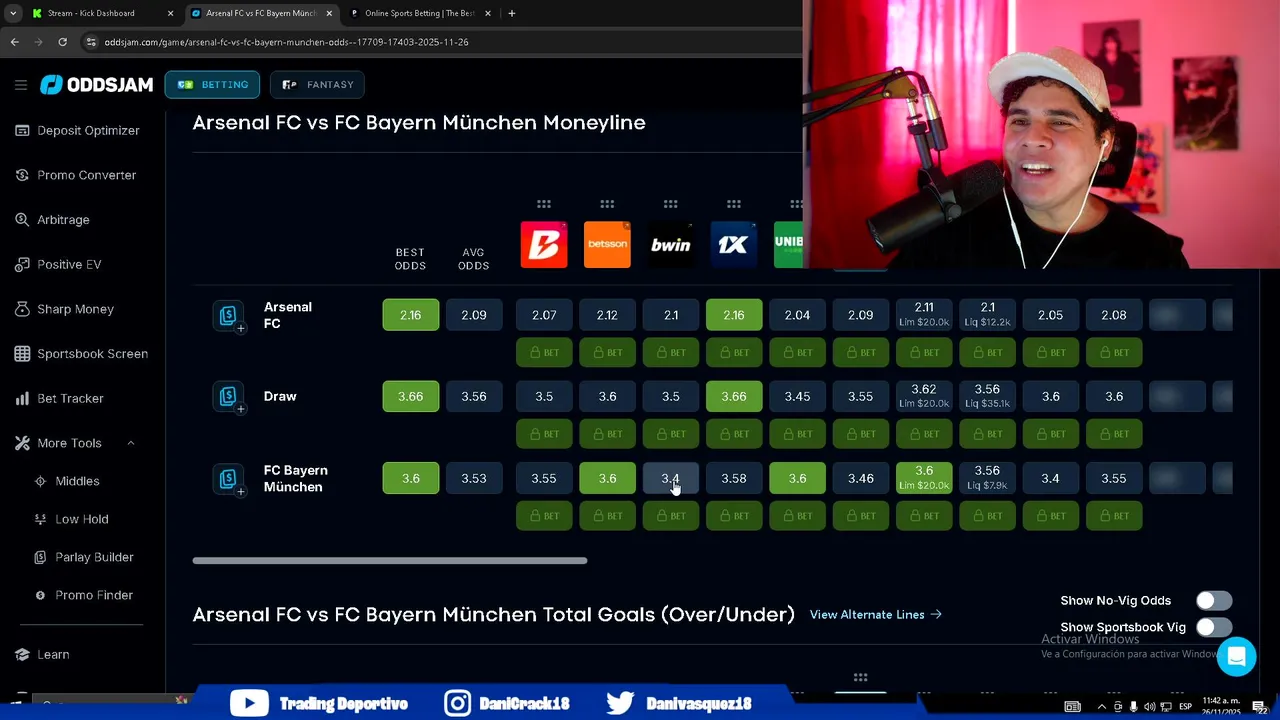The height and width of the screenshot is (720, 1280).
Task: Click Arsenal FC best odds 2.16
Action: point(410,315)
